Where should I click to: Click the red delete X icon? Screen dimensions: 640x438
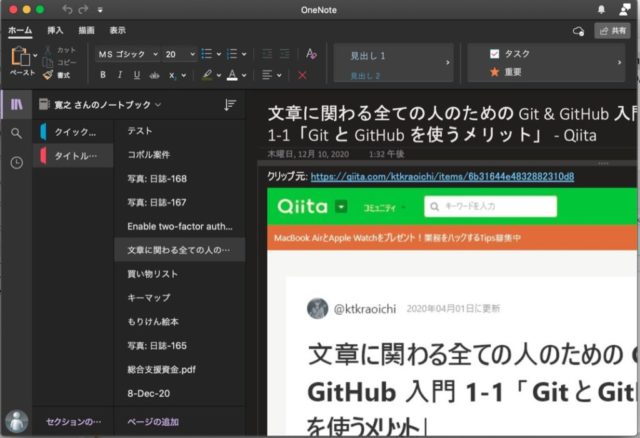tap(302, 76)
